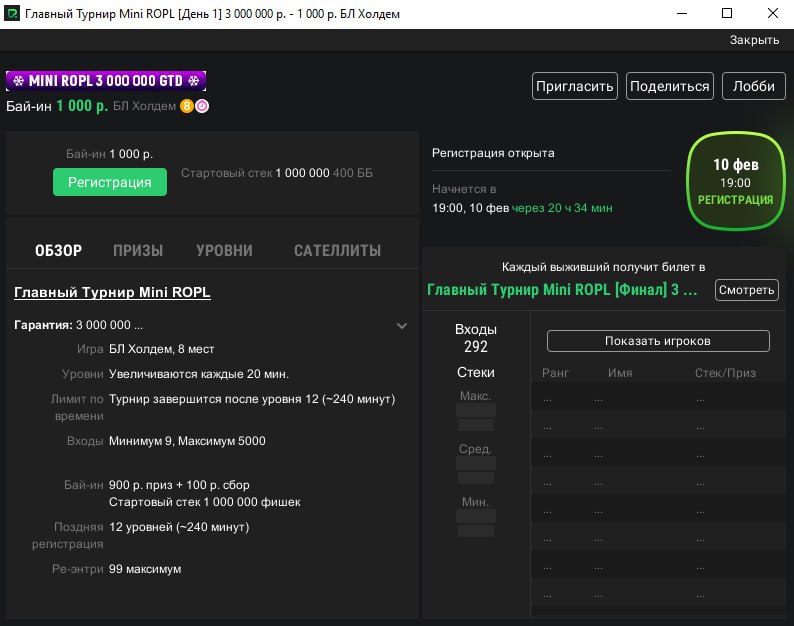Click Закрыть in the top bar
This screenshot has width=794, height=626.
754,40
